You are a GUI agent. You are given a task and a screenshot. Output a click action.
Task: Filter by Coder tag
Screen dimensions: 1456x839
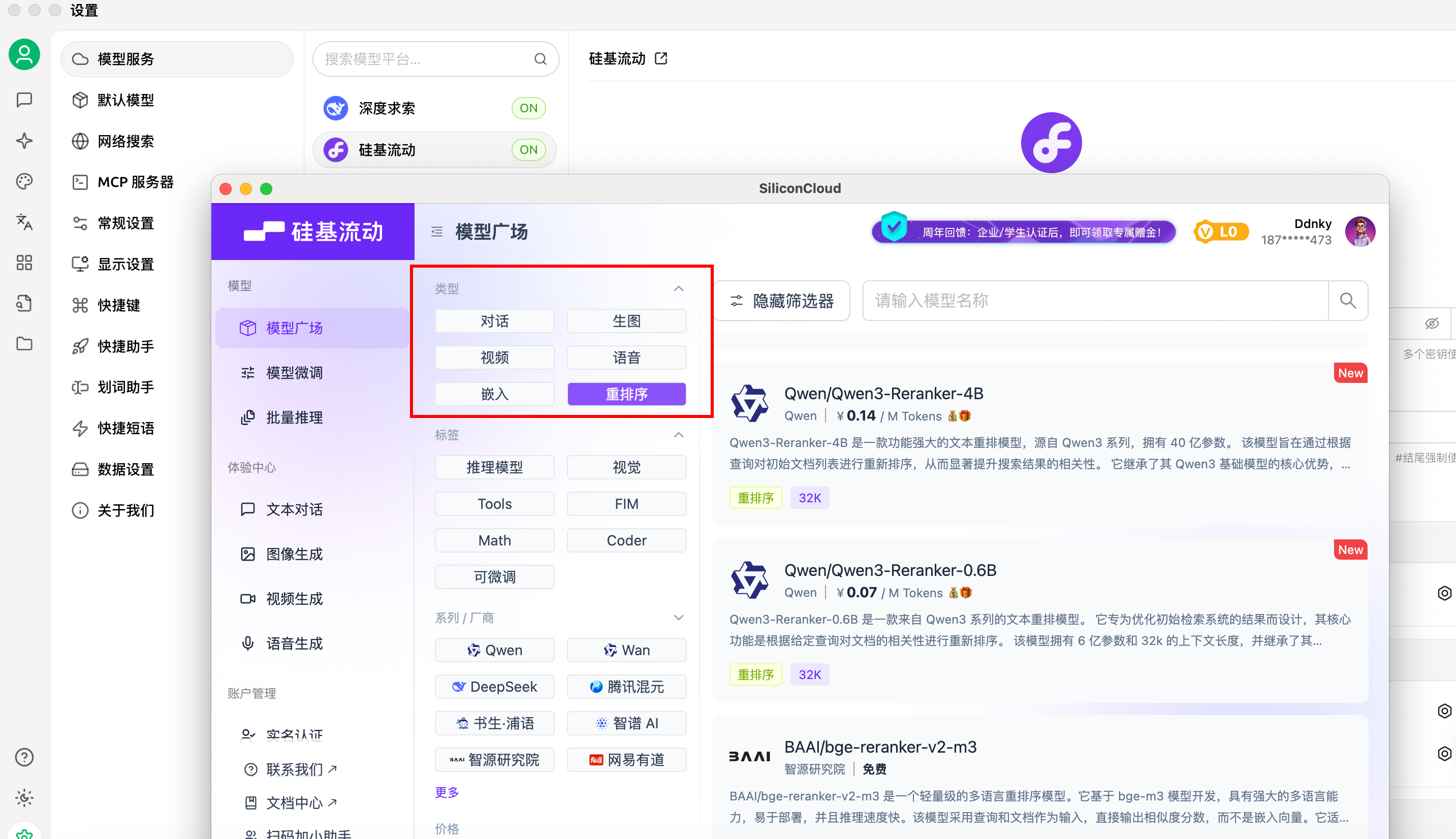coord(626,540)
